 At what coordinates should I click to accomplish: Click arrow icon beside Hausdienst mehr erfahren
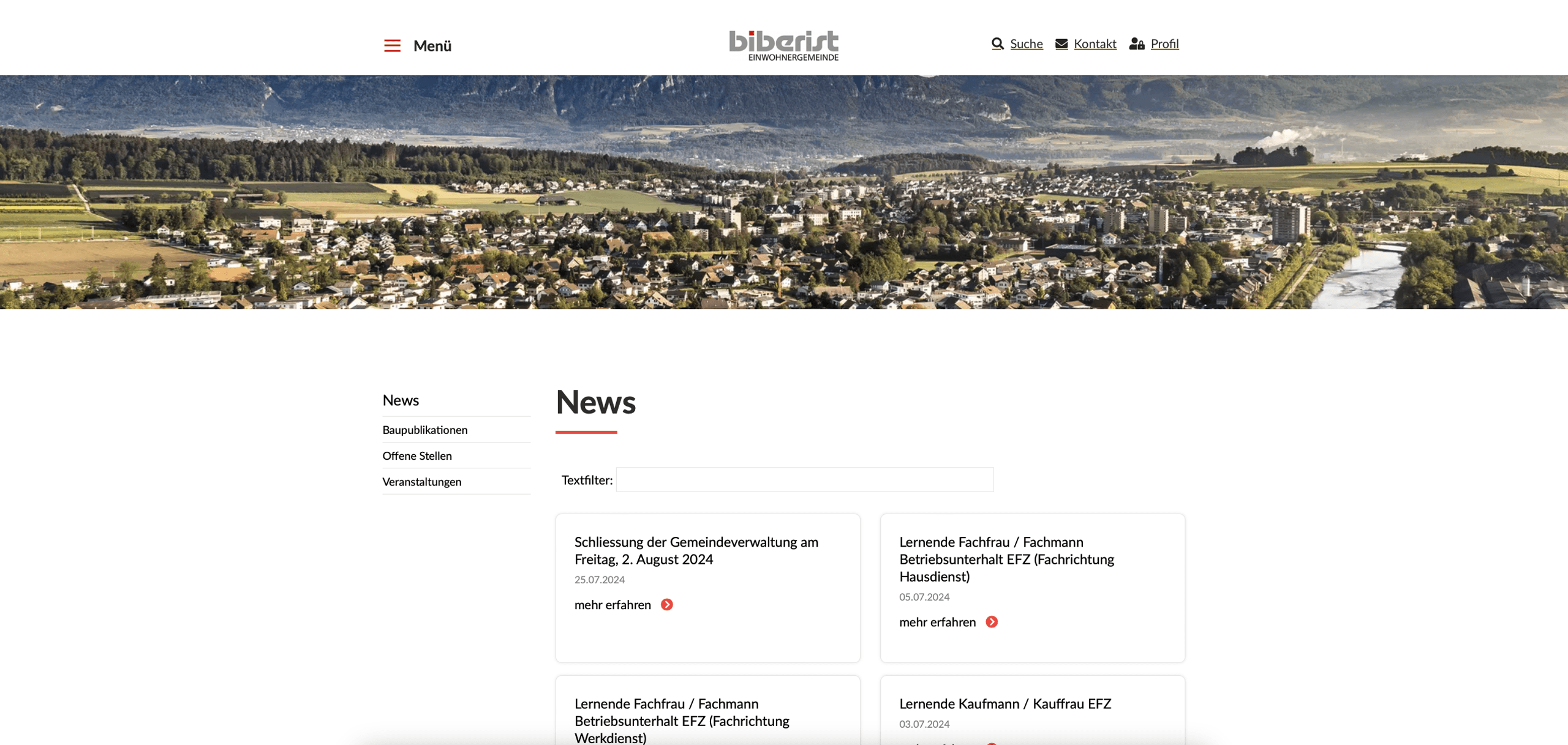[991, 622]
